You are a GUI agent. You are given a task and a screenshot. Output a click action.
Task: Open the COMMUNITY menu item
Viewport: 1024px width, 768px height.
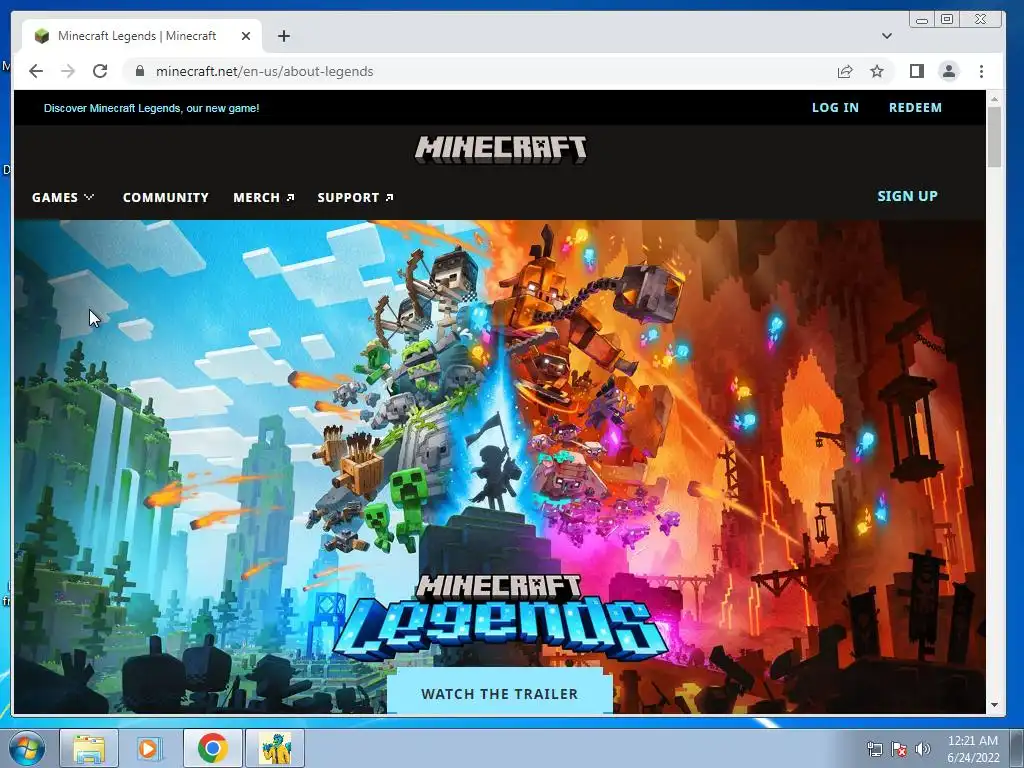point(166,197)
